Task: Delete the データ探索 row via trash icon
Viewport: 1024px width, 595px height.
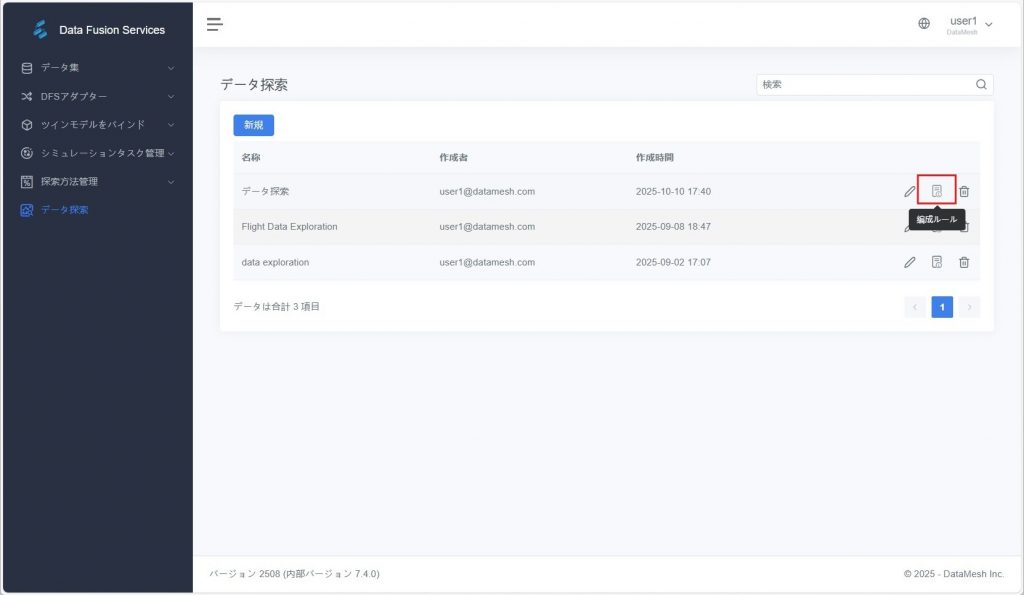Action: pyautogui.click(x=964, y=191)
